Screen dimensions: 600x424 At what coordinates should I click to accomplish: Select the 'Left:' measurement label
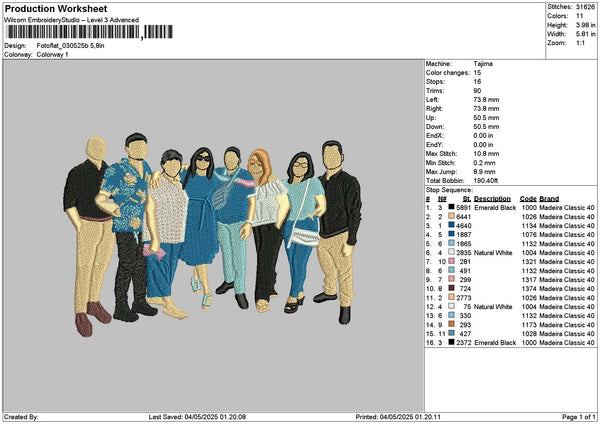point(432,99)
